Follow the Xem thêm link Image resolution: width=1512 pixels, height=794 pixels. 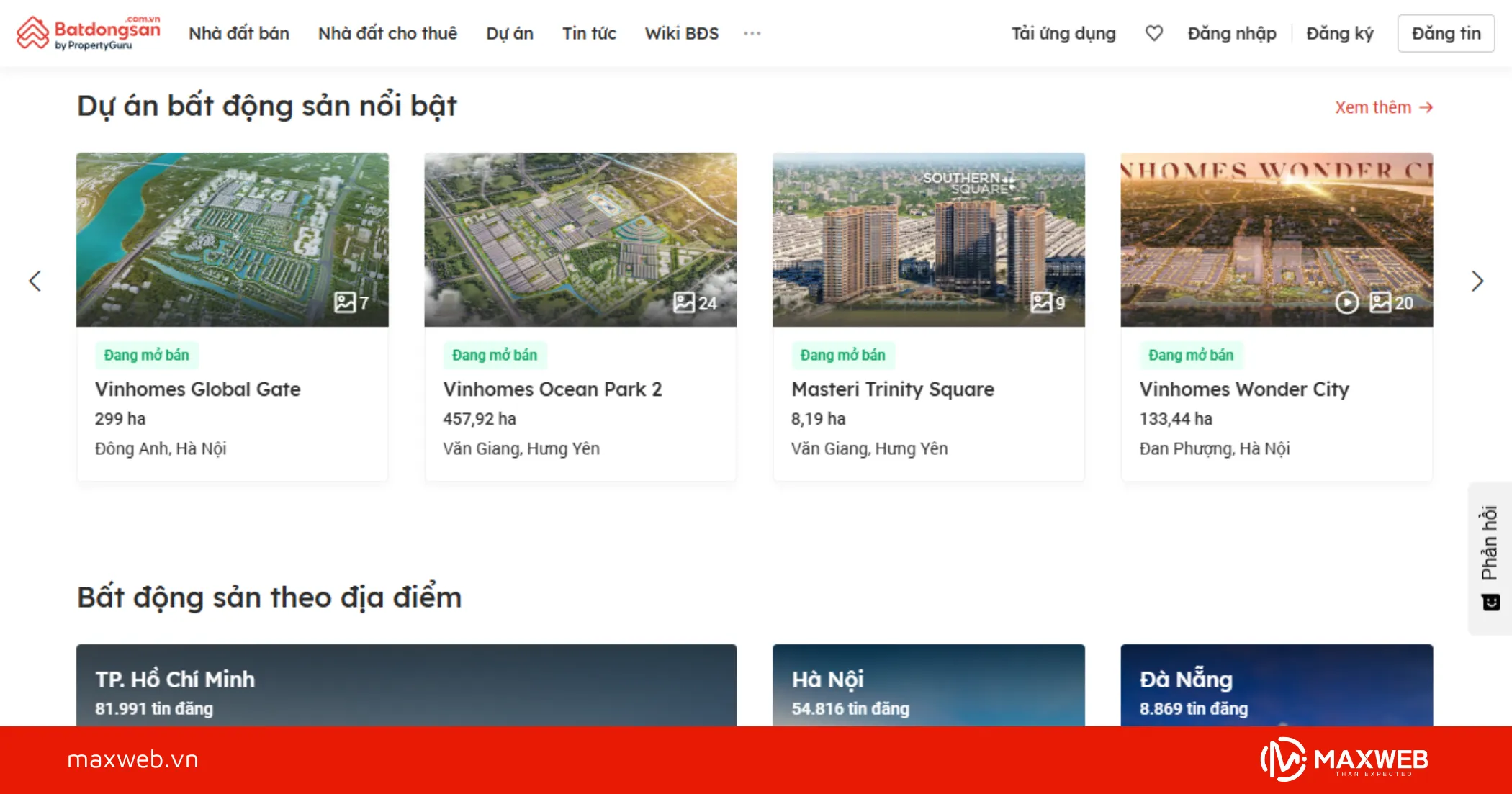[x=1384, y=107]
